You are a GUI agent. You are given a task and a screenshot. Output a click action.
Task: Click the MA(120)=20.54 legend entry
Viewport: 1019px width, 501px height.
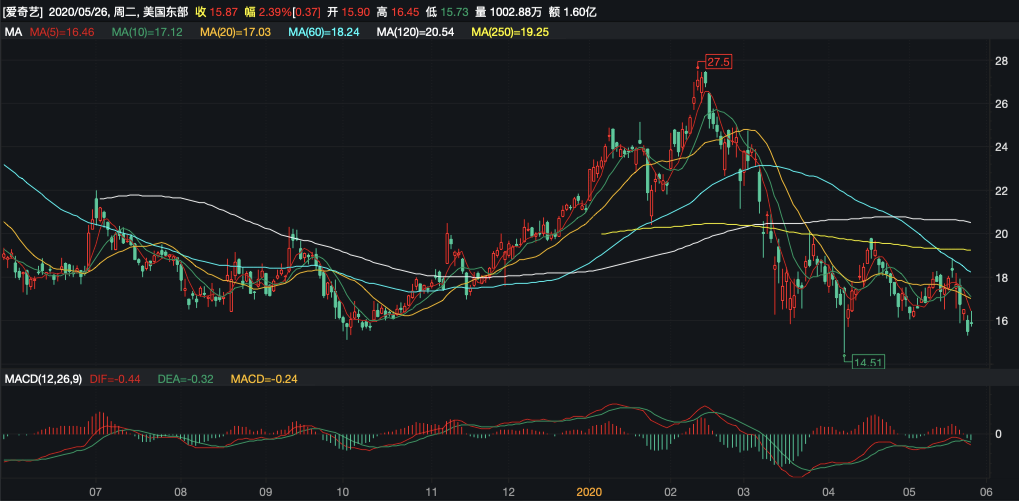click(415, 33)
